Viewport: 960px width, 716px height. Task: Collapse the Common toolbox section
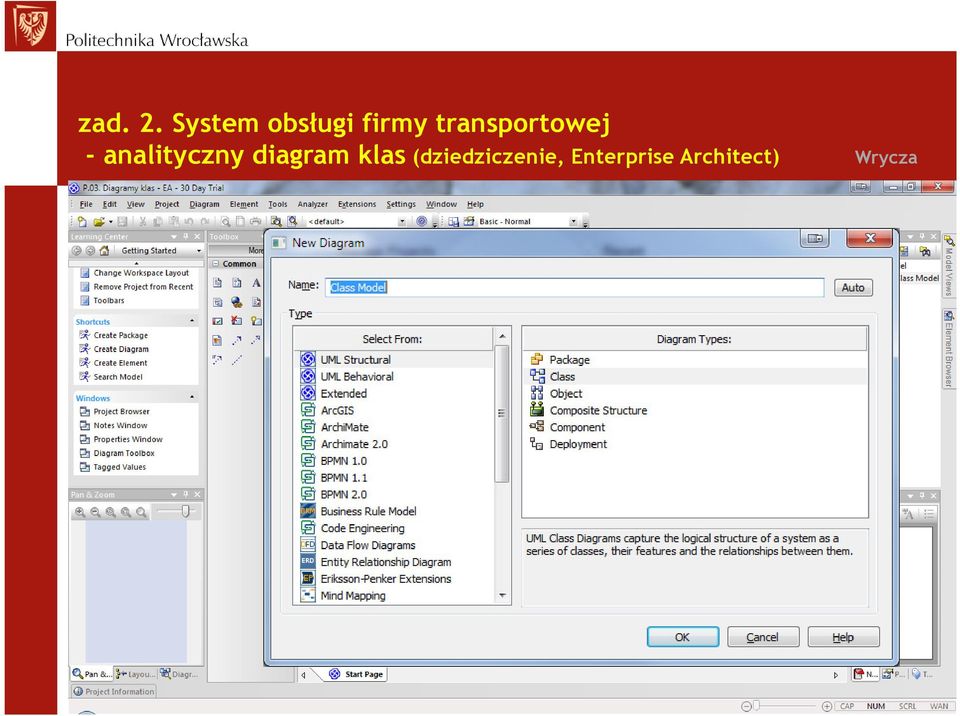tap(216, 264)
